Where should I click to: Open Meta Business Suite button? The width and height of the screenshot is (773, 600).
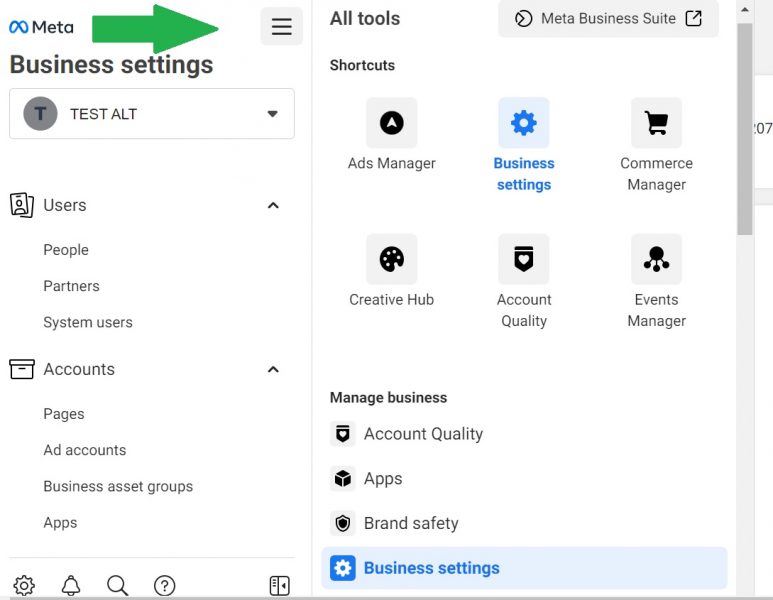tap(608, 19)
